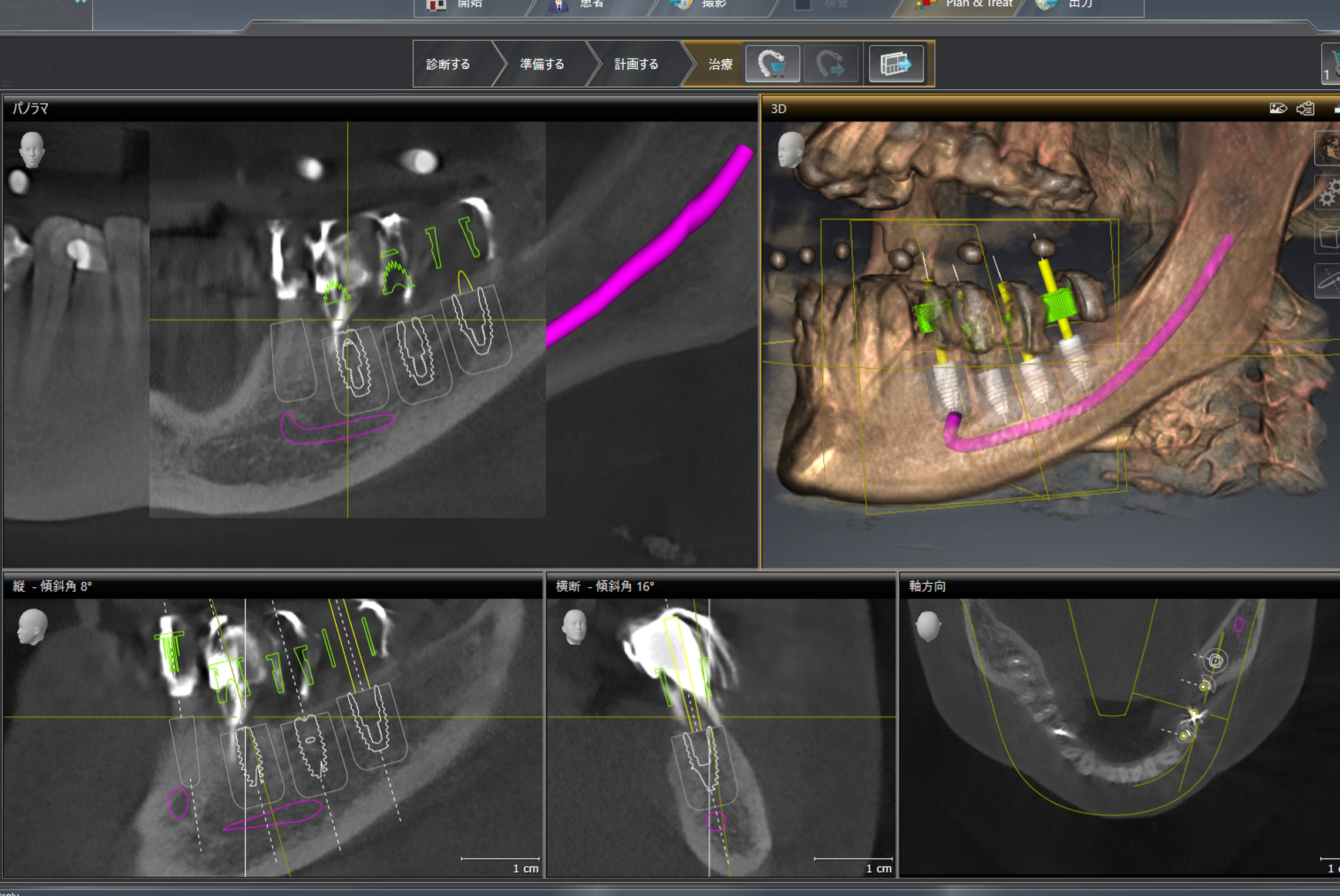Click head orientation icon in longitudinal view

[x=32, y=626]
